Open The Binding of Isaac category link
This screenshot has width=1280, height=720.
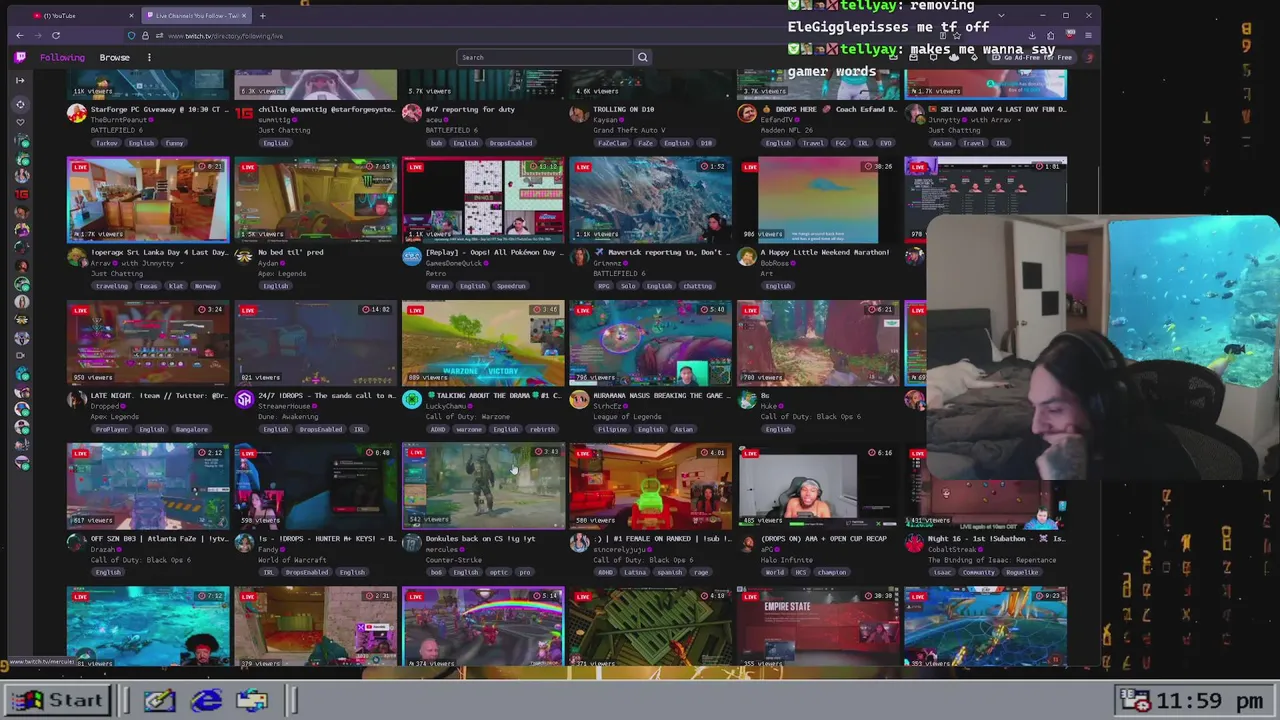tap(991, 560)
